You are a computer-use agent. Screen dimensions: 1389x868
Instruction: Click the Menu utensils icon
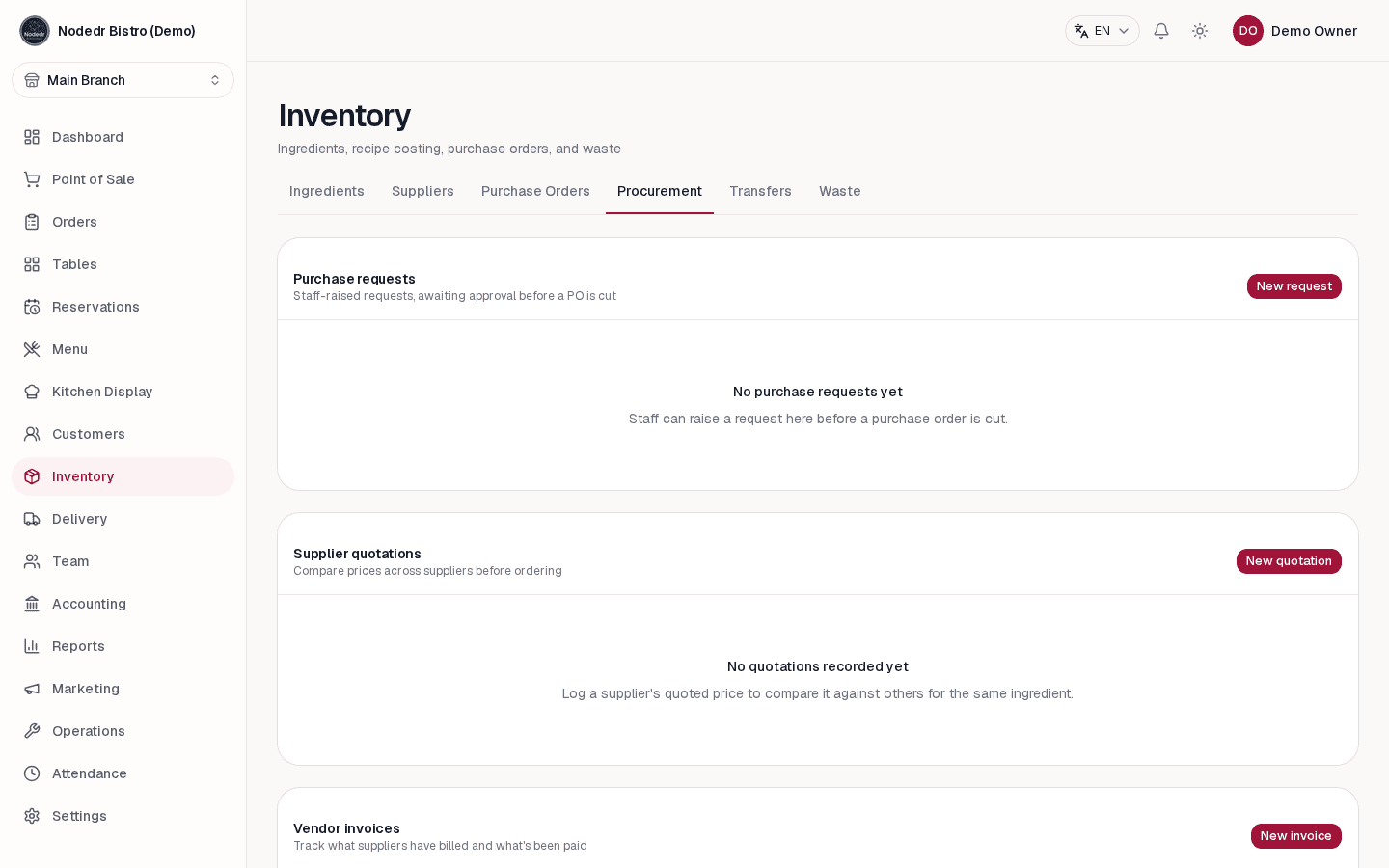pos(32,349)
